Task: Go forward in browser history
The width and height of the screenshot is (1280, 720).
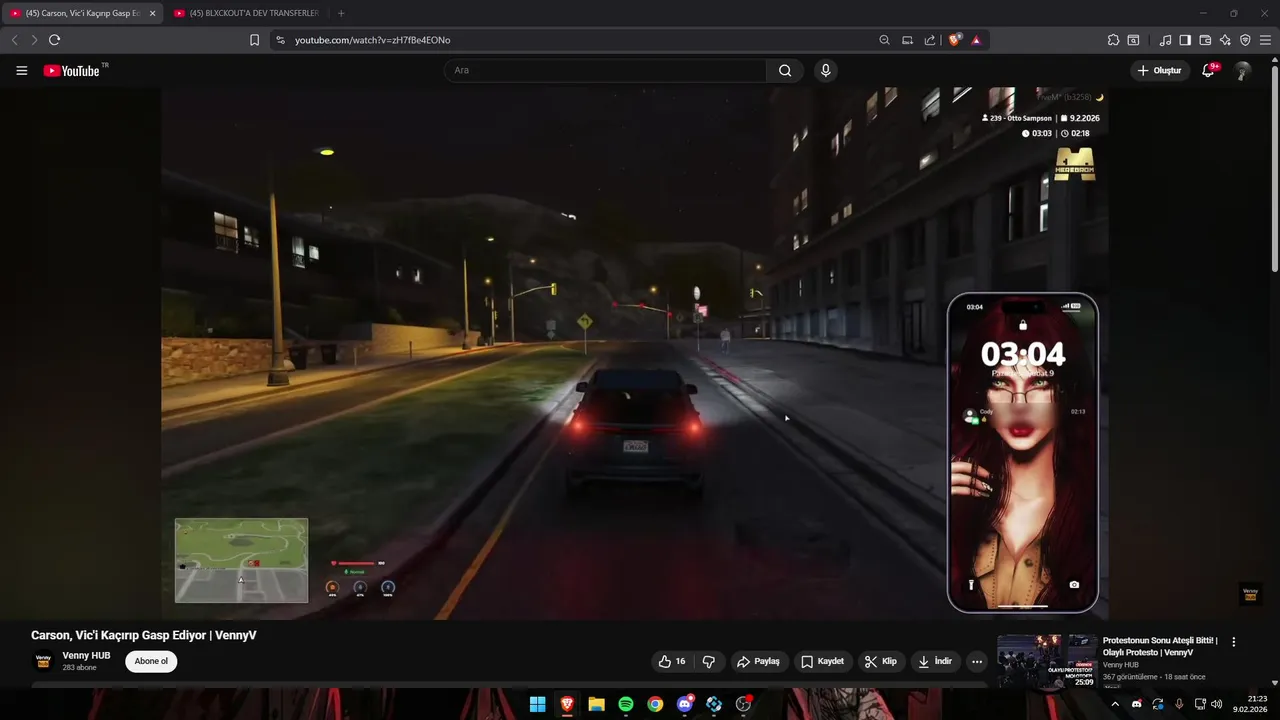Action: pos(34,40)
